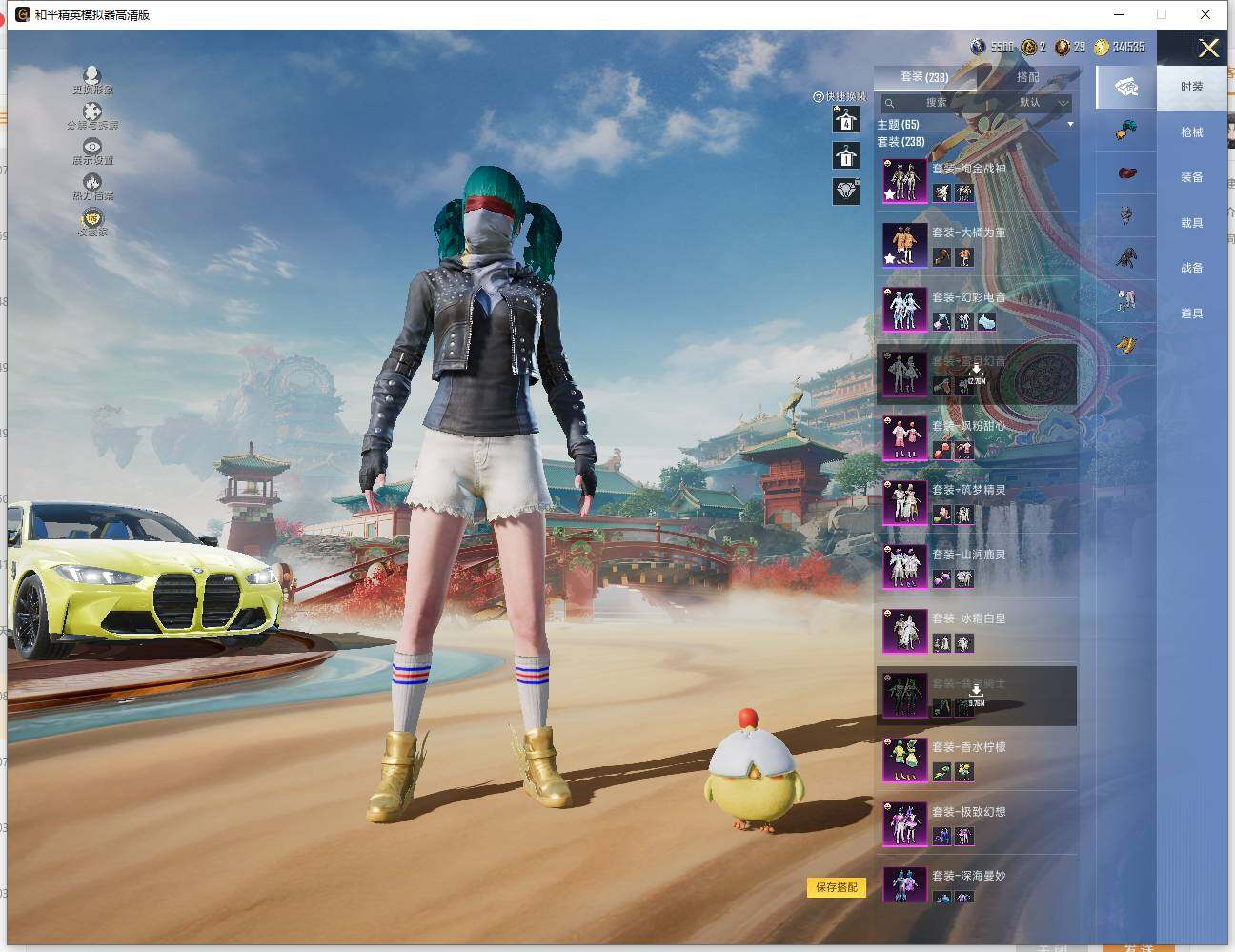Open the 枪械 firearms category tab
The image size is (1235, 952).
1192,132
